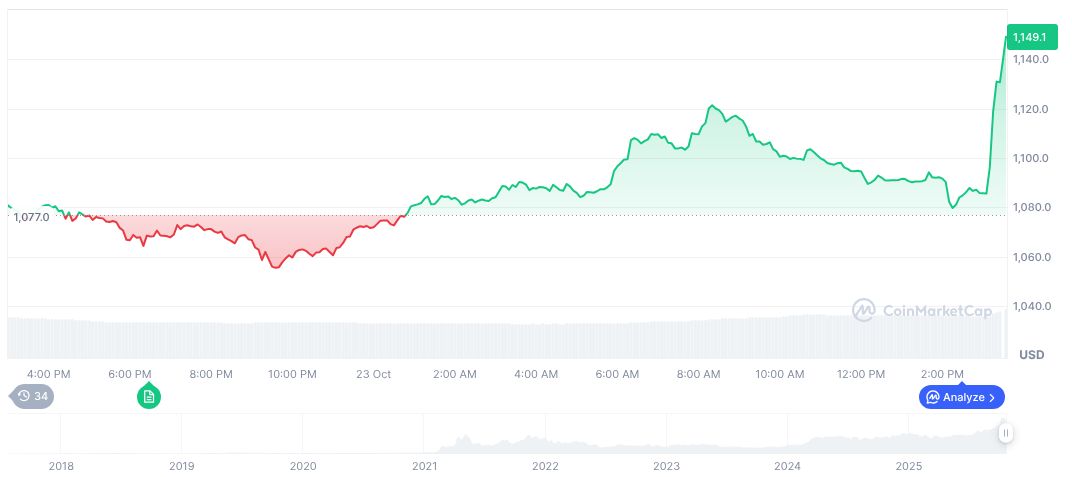Click the 8:00 AM time axis label

698,374
